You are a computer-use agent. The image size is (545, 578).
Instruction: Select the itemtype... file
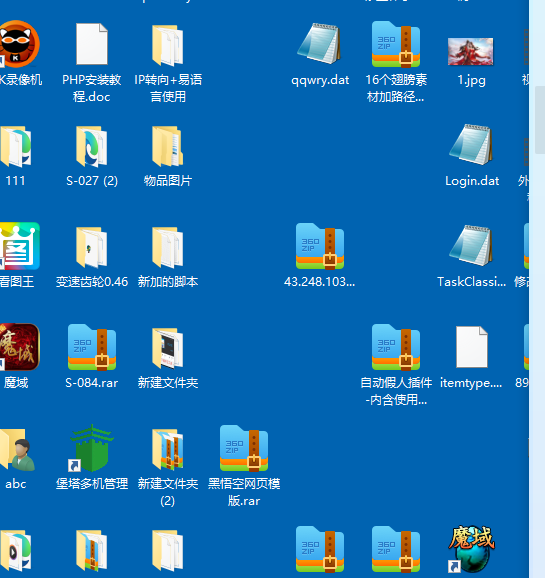[x=472, y=347]
